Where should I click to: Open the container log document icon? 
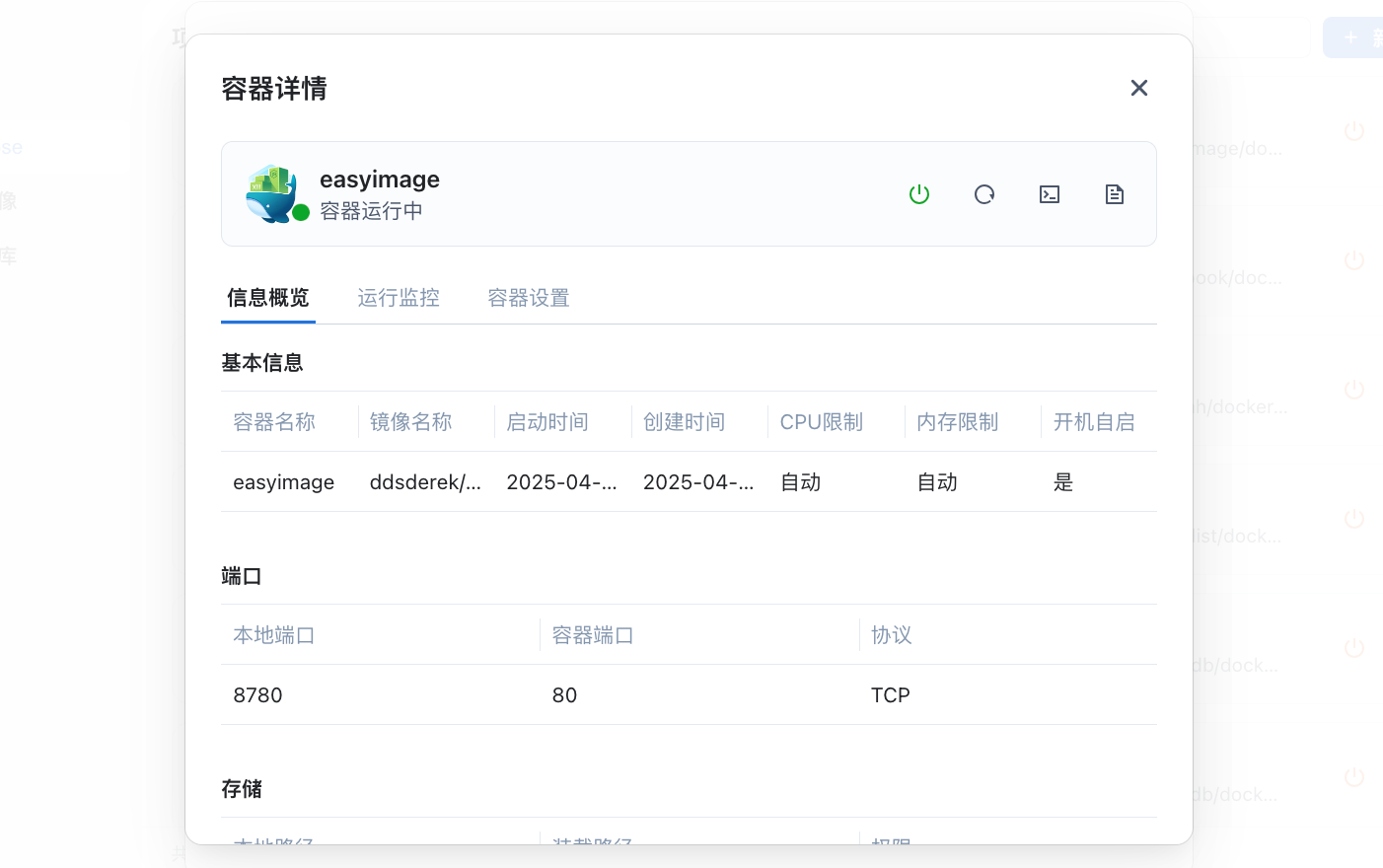(1115, 194)
